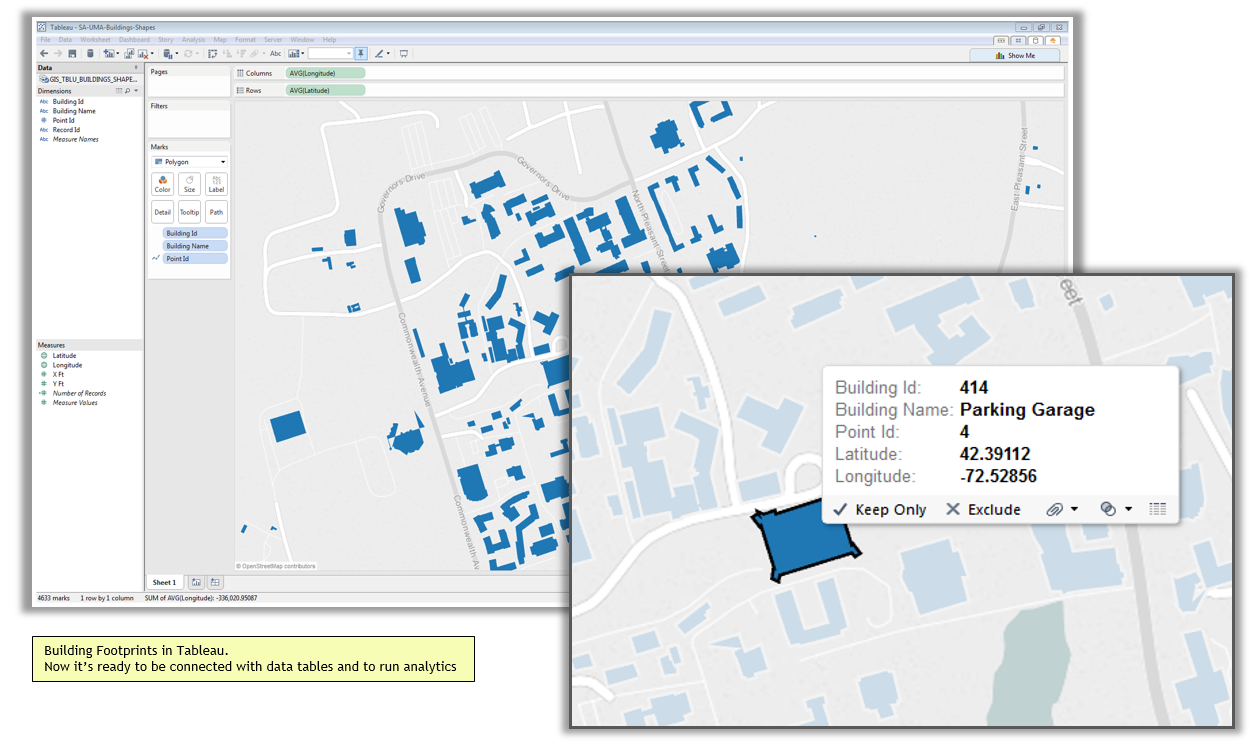Image resolution: width=1257 pixels, height=747 pixels.
Task: Open the Analysis menu
Action: coord(193,40)
